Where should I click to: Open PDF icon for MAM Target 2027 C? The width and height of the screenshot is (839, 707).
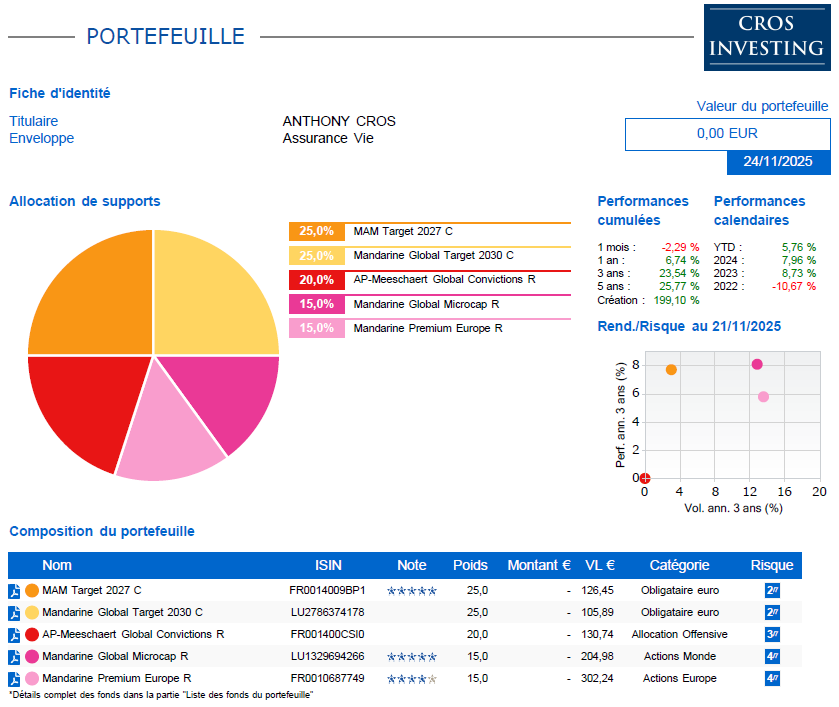14,591
